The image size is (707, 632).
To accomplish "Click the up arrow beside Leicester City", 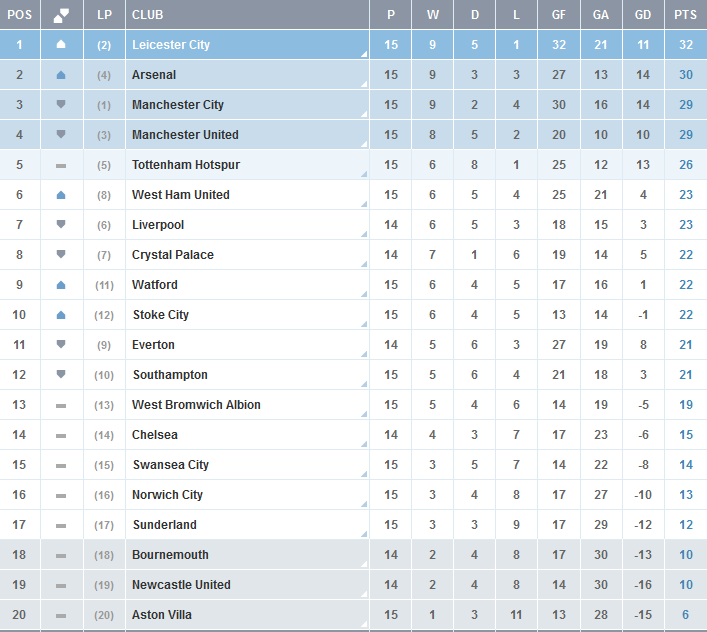I will [61, 44].
